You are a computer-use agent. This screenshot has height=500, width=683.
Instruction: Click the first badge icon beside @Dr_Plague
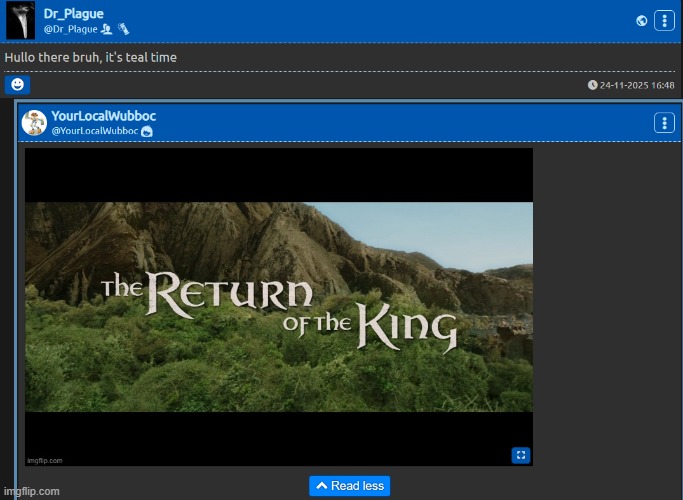107,29
